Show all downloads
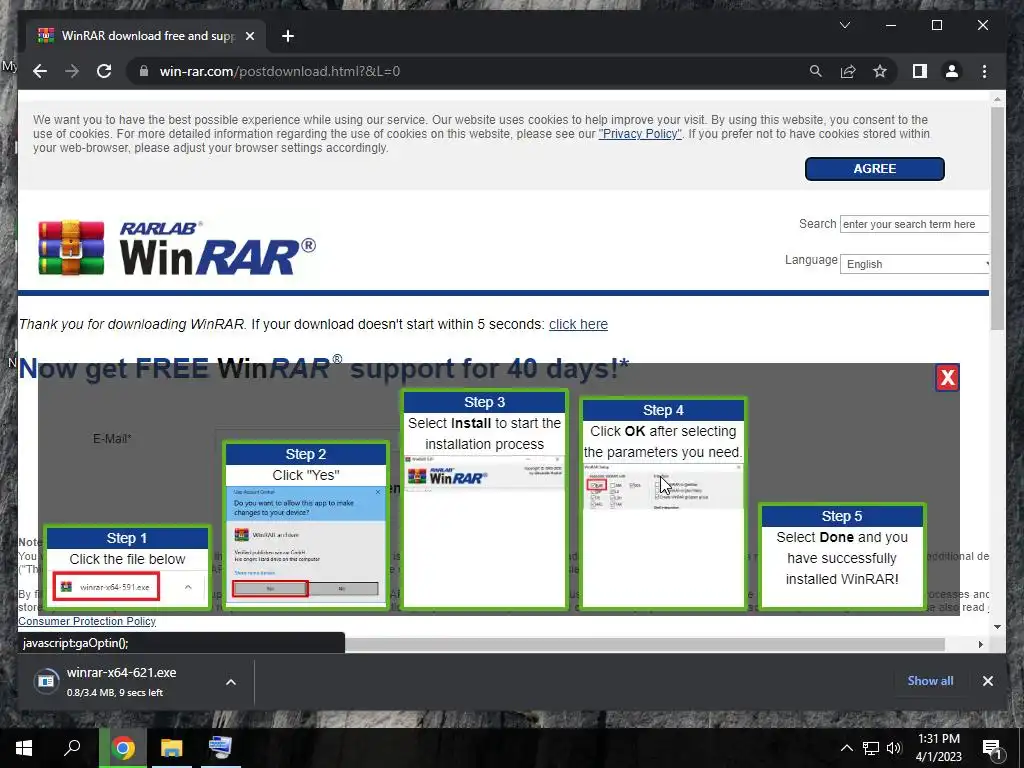This screenshot has height=768, width=1024. pos(930,680)
